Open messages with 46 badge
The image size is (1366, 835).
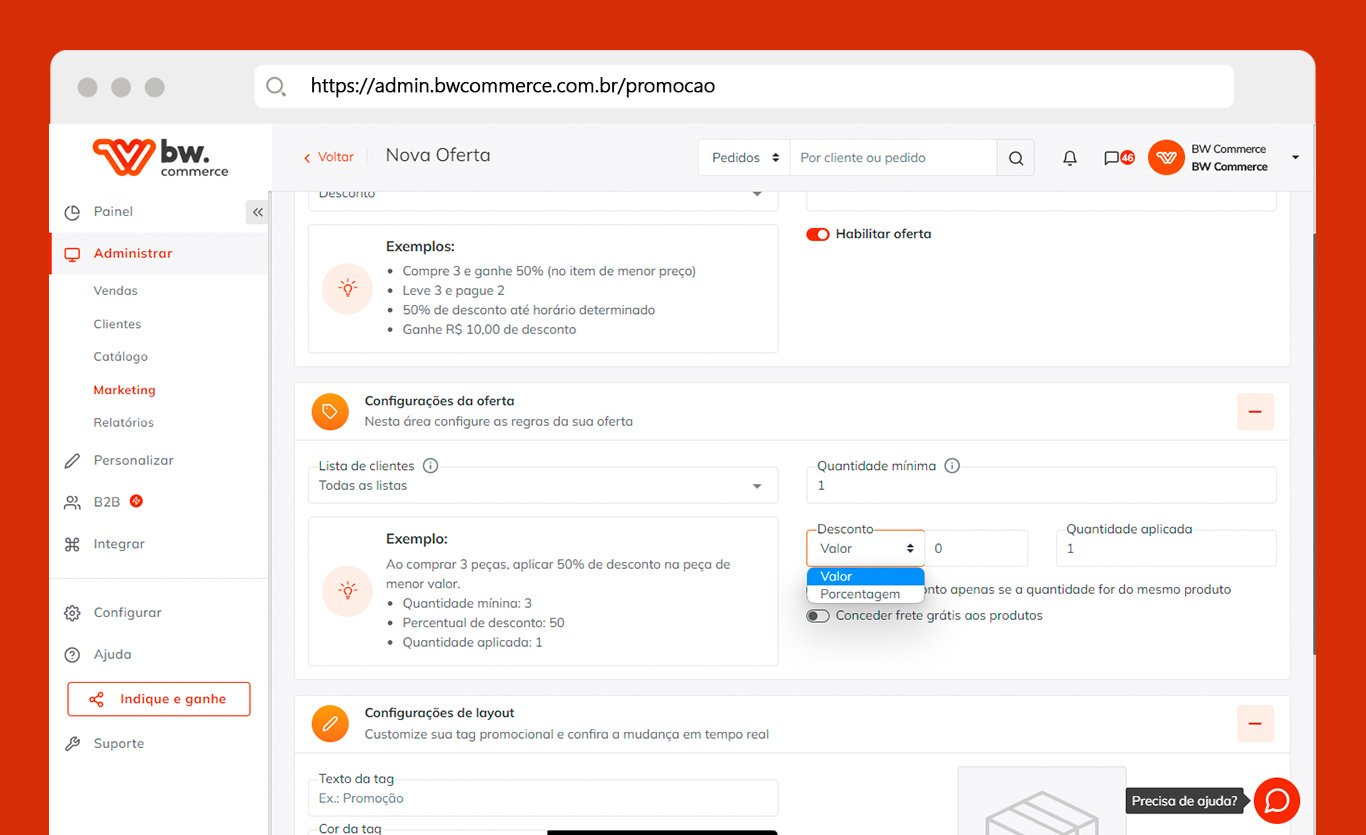click(1118, 158)
